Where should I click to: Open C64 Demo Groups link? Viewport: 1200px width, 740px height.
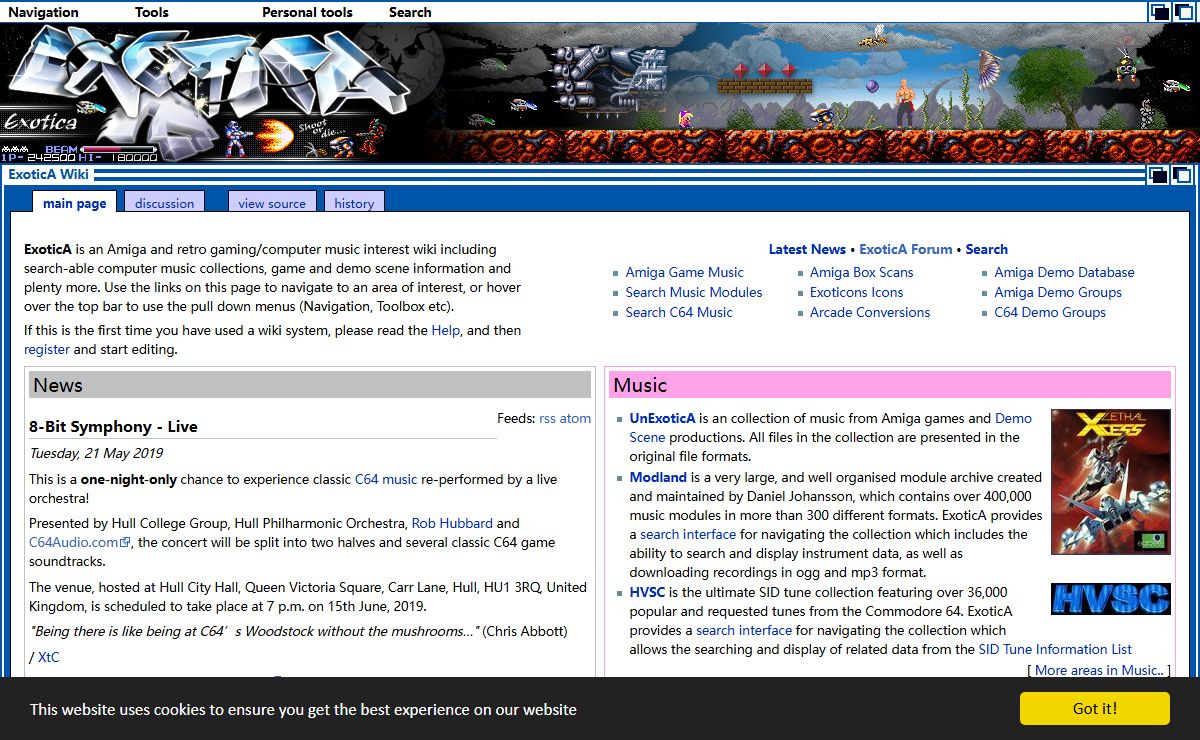pyautogui.click(x=1050, y=312)
